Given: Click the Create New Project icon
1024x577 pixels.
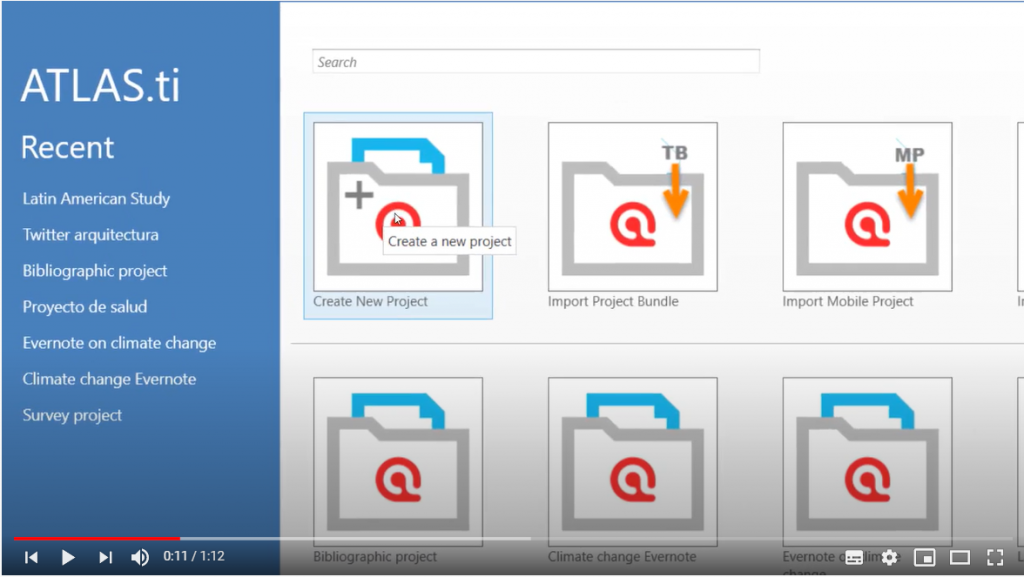Looking at the screenshot, I should [398, 206].
